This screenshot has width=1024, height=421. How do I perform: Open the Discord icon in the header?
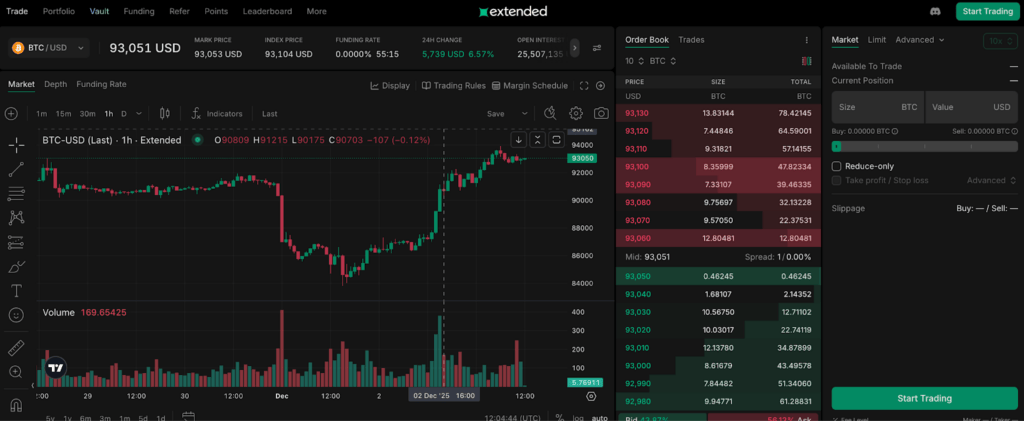tap(935, 11)
